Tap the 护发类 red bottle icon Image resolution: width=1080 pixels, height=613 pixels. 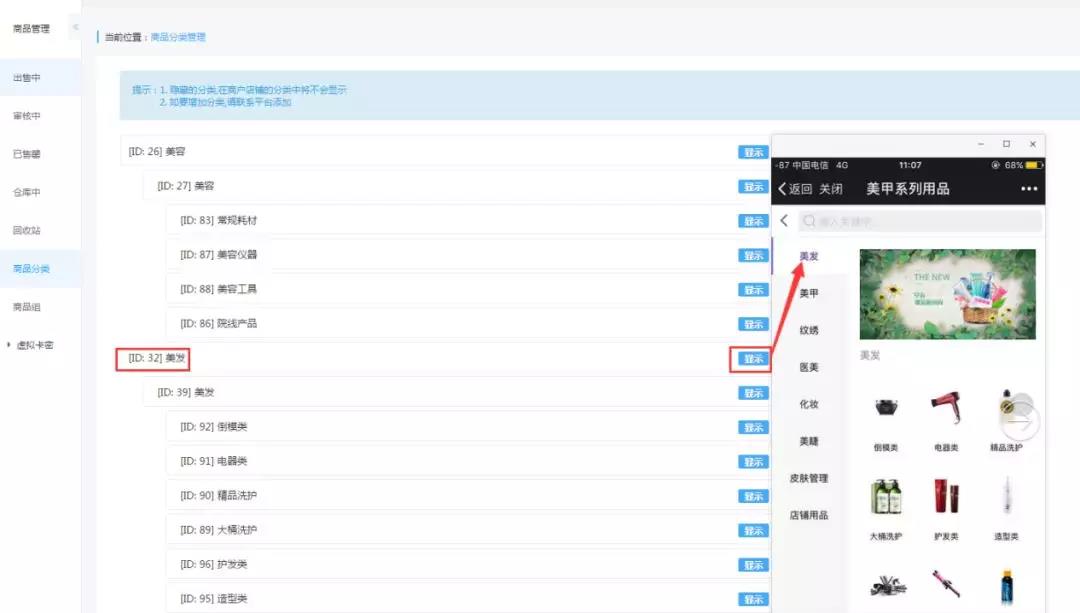pos(946,497)
